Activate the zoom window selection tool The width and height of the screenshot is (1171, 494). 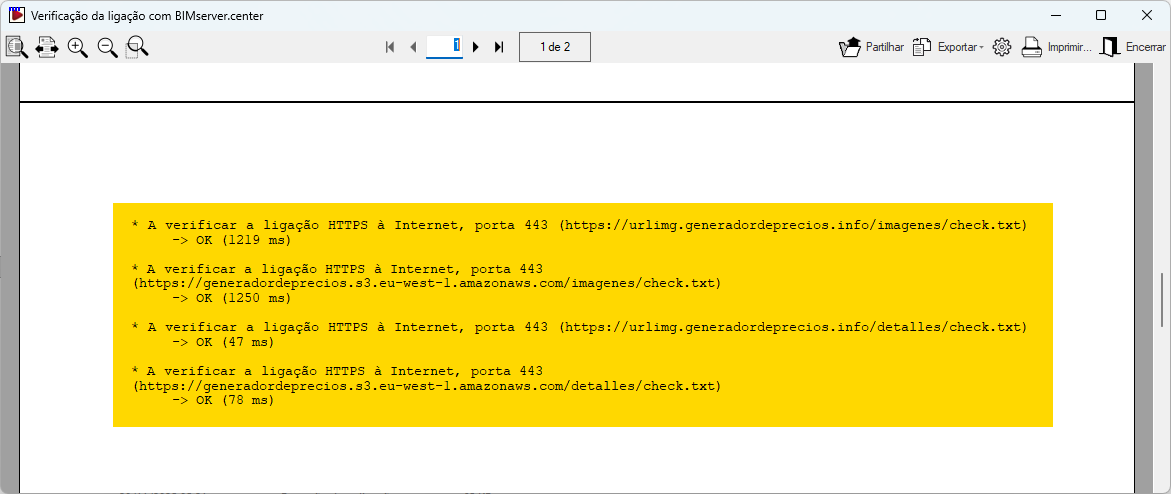(x=137, y=47)
